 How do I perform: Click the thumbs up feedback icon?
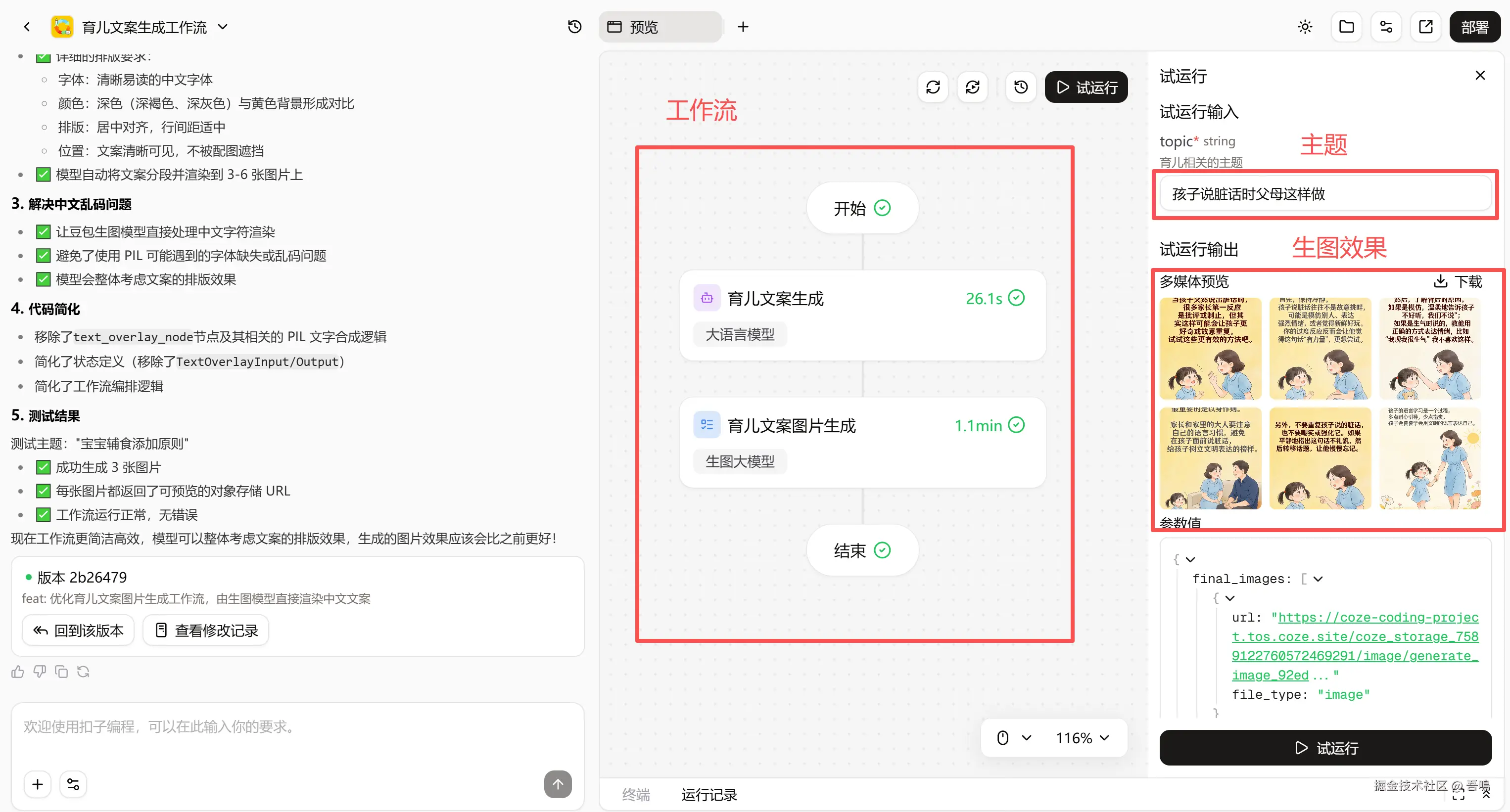click(18, 672)
